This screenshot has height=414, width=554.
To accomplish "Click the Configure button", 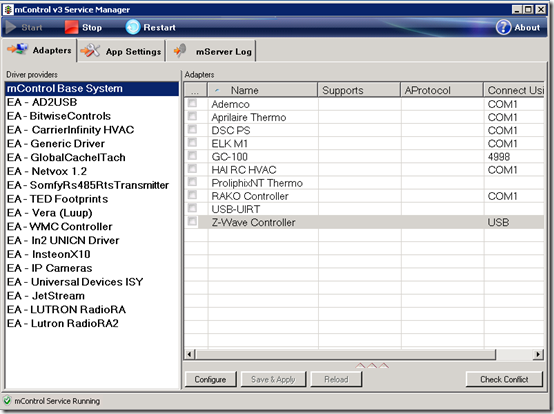I will [210, 379].
